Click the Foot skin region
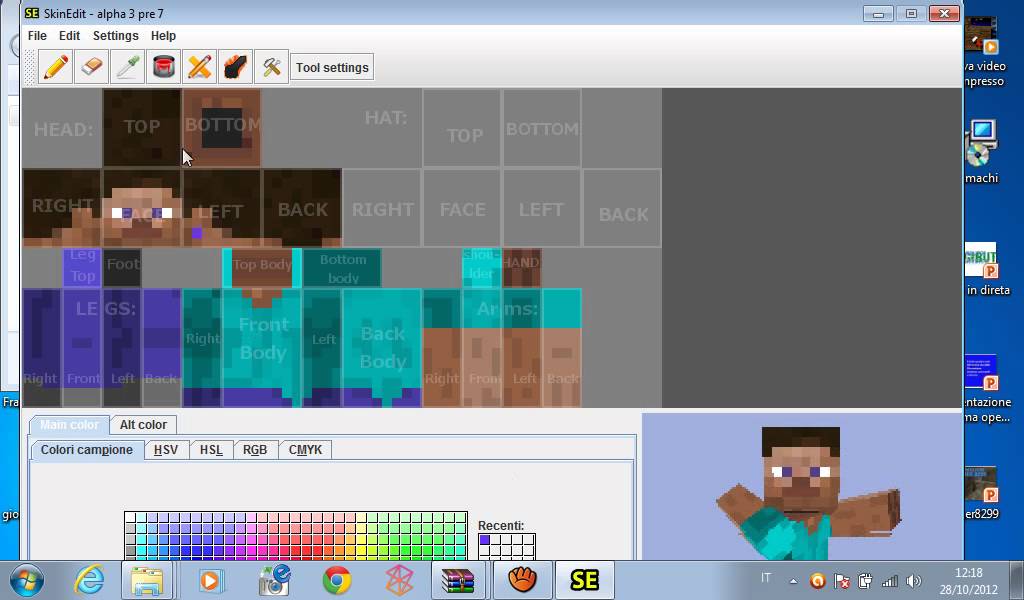 click(x=122, y=268)
